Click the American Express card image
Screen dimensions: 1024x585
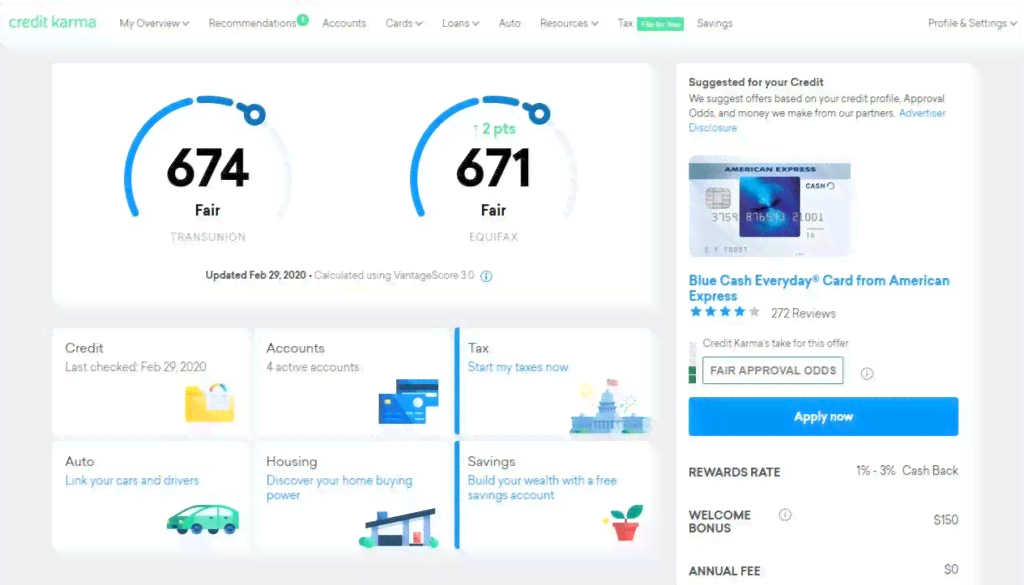tap(770, 206)
